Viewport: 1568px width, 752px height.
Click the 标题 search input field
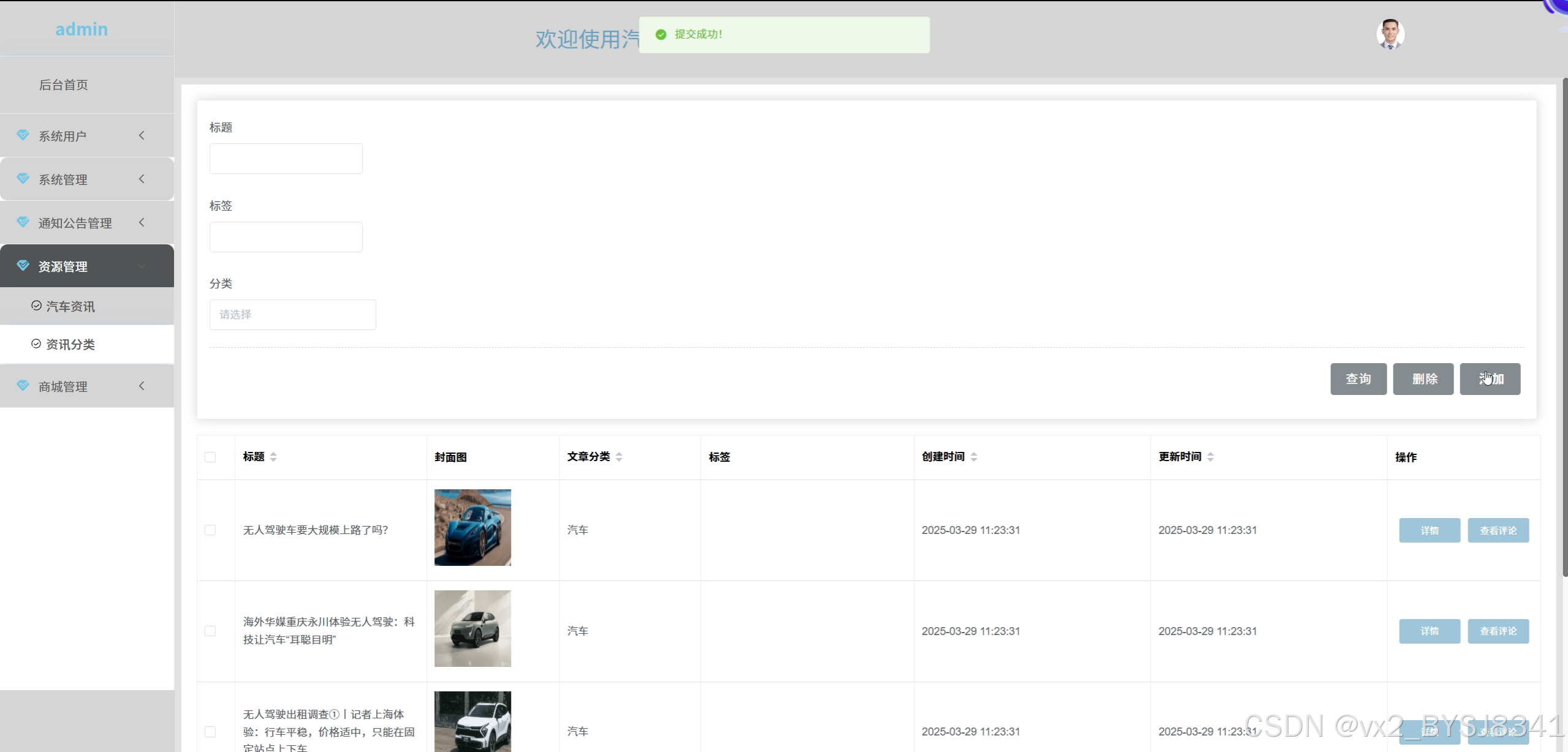tap(286, 159)
